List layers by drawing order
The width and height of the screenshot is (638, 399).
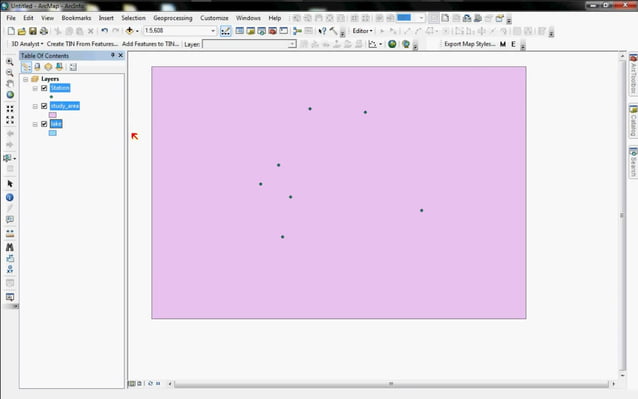coord(26,67)
